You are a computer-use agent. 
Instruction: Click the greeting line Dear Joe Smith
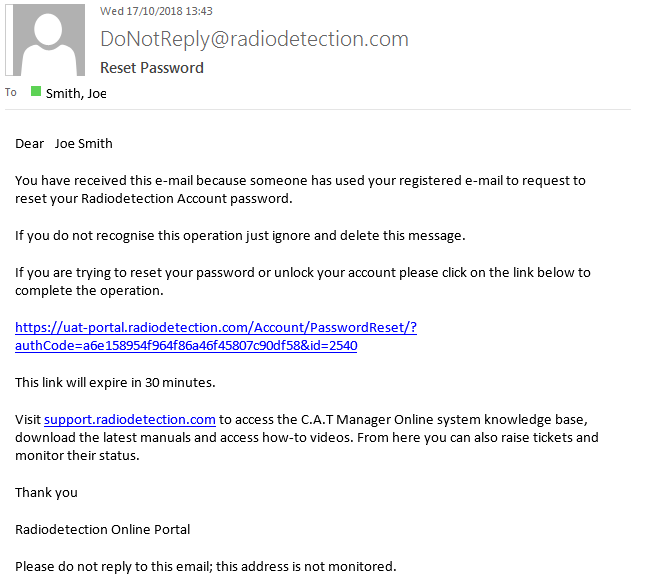pos(64,144)
